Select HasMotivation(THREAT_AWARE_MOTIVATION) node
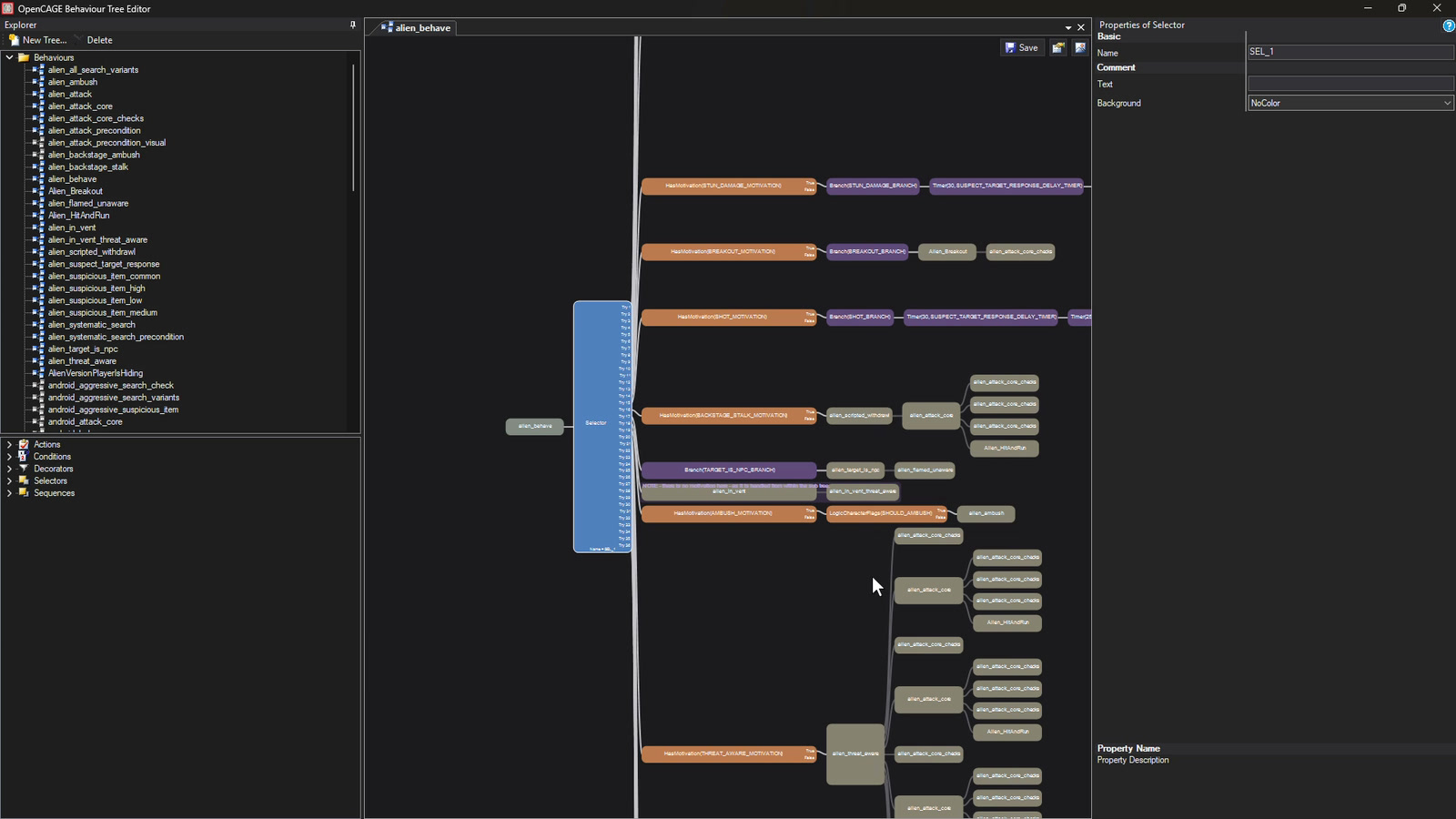 729,753
